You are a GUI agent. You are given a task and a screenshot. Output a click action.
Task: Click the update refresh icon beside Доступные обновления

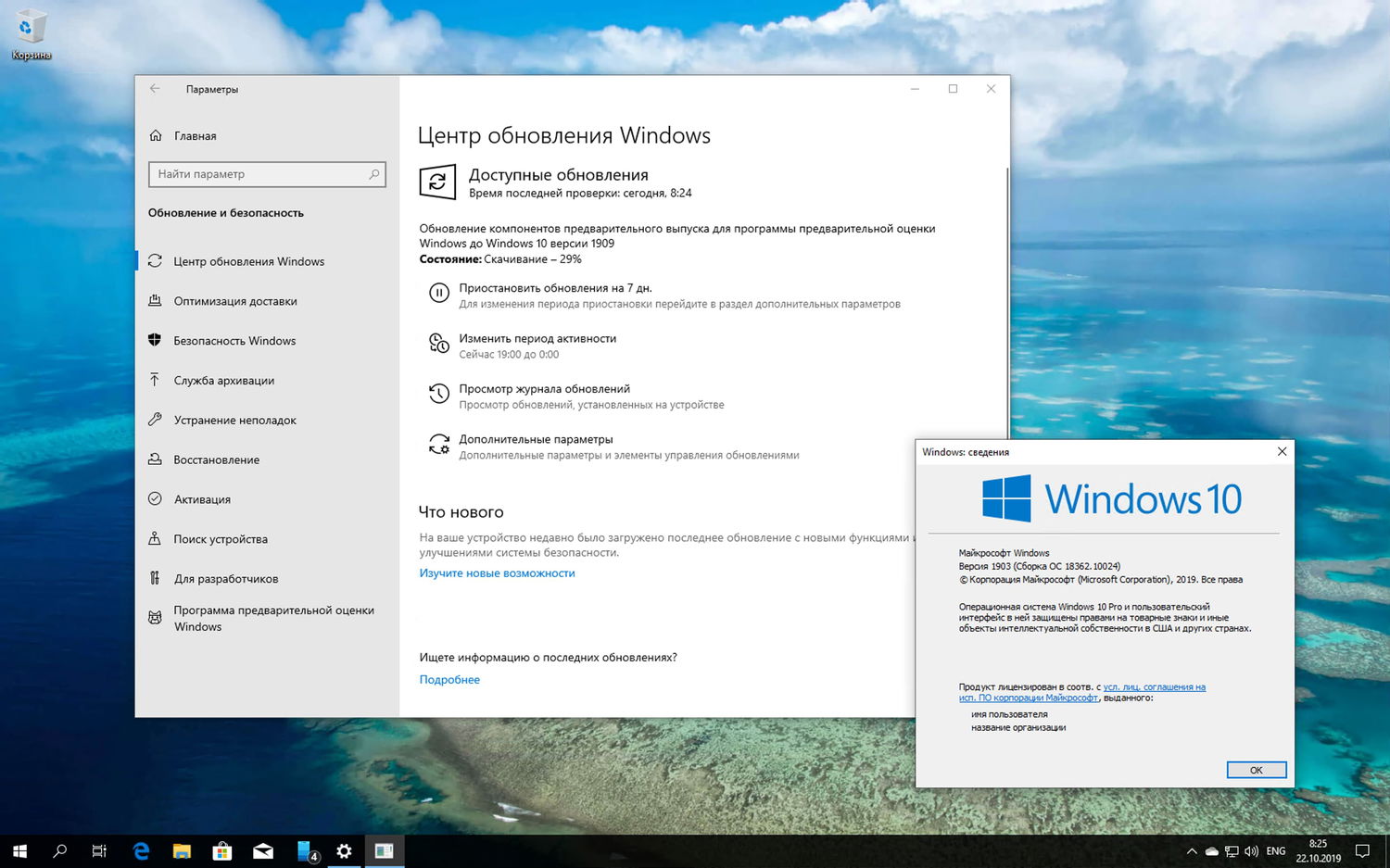437,182
